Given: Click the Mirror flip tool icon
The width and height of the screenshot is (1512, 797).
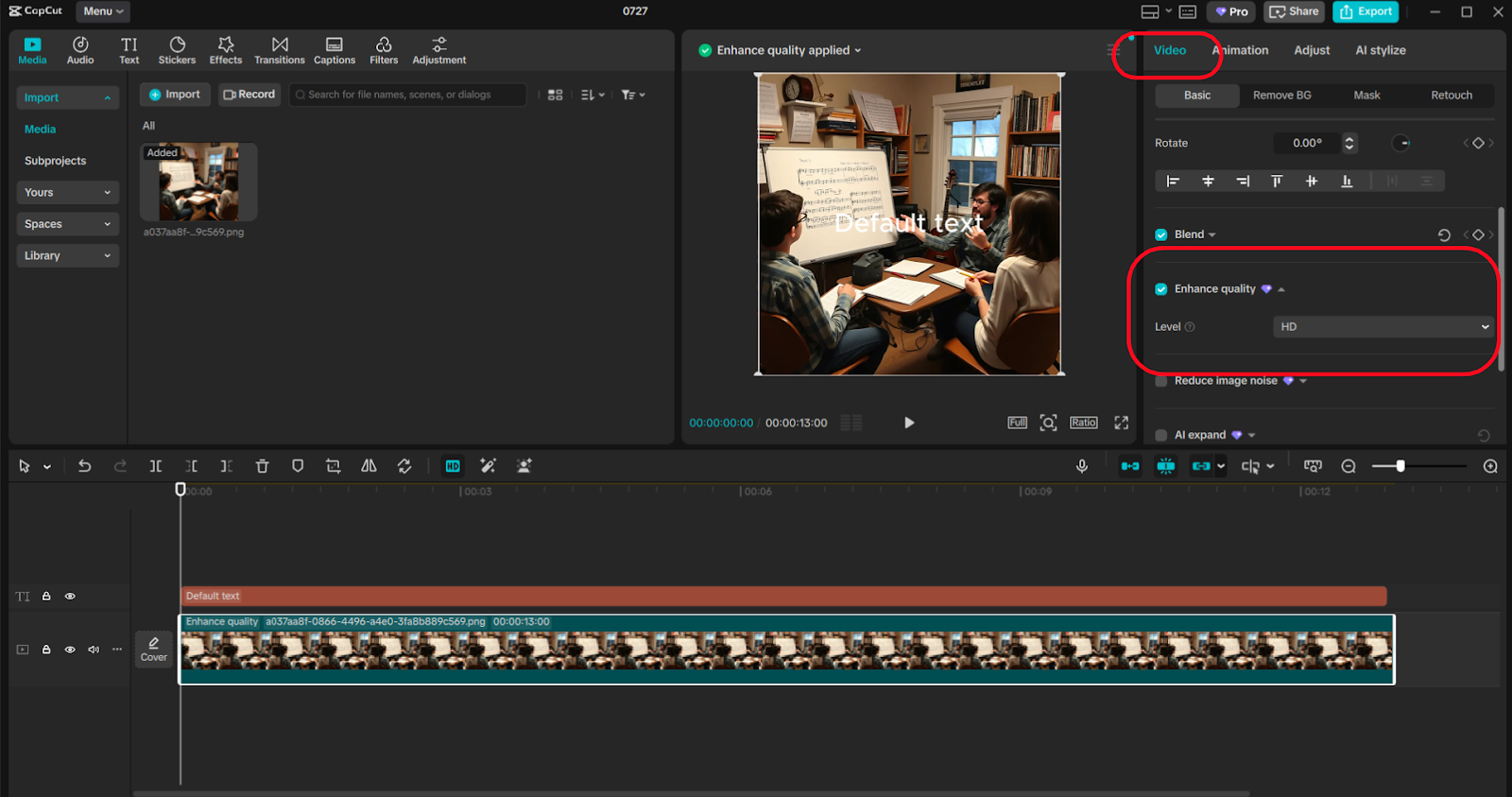Looking at the screenshot, I should coord(369,466).
